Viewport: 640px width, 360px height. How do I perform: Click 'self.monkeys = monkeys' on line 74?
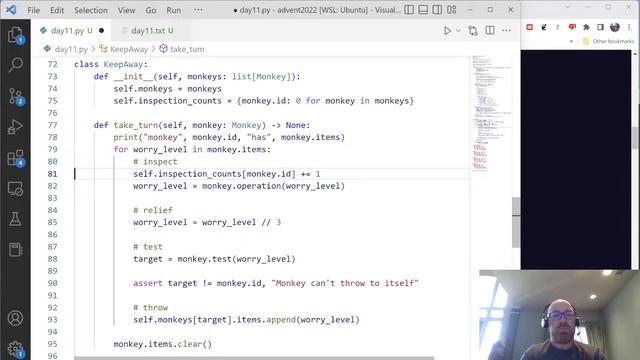pos(167,89)
